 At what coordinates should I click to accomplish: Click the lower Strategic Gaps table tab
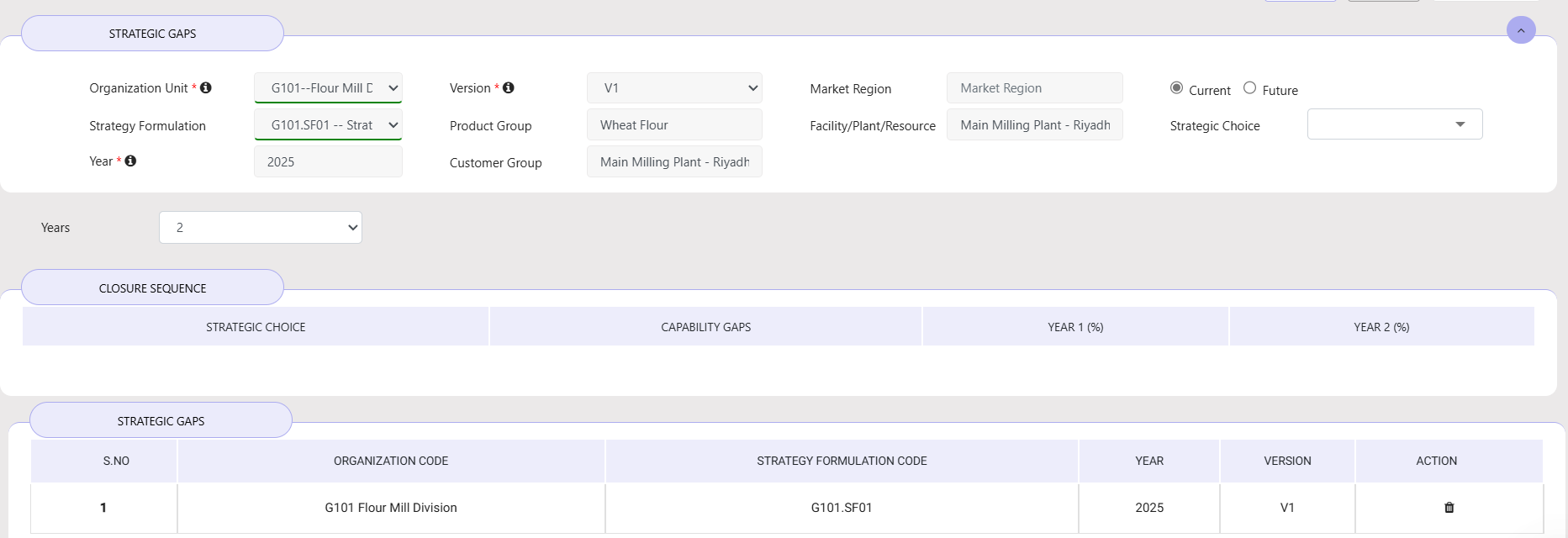point(161,421)
